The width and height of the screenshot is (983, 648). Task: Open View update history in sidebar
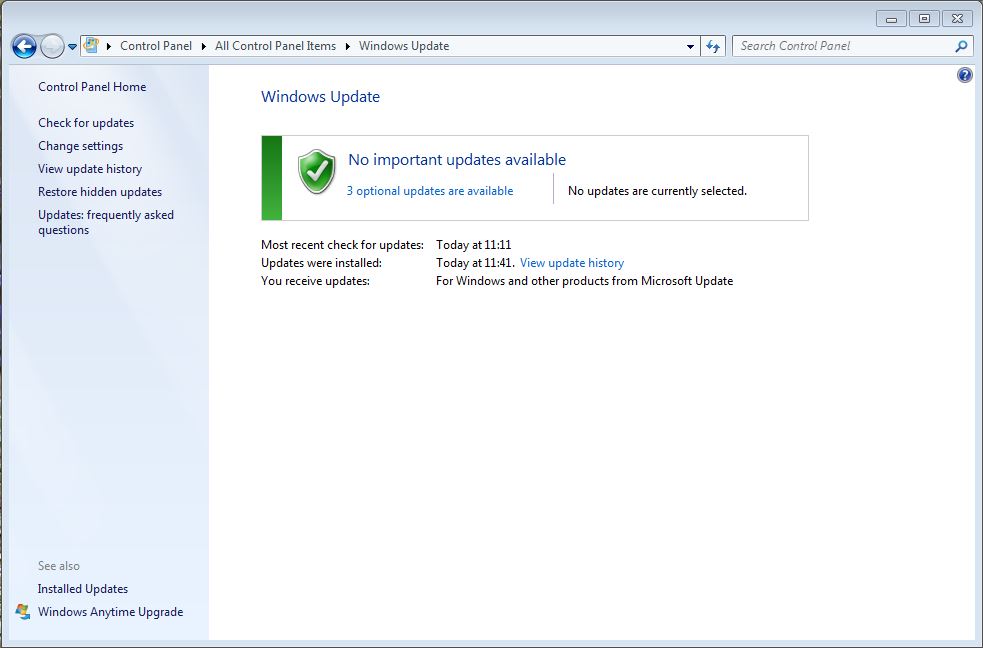90,169
